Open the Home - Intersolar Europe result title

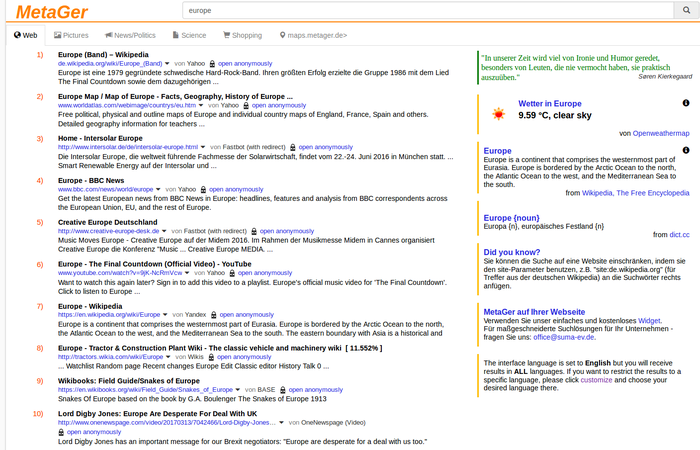click(100, 138)
